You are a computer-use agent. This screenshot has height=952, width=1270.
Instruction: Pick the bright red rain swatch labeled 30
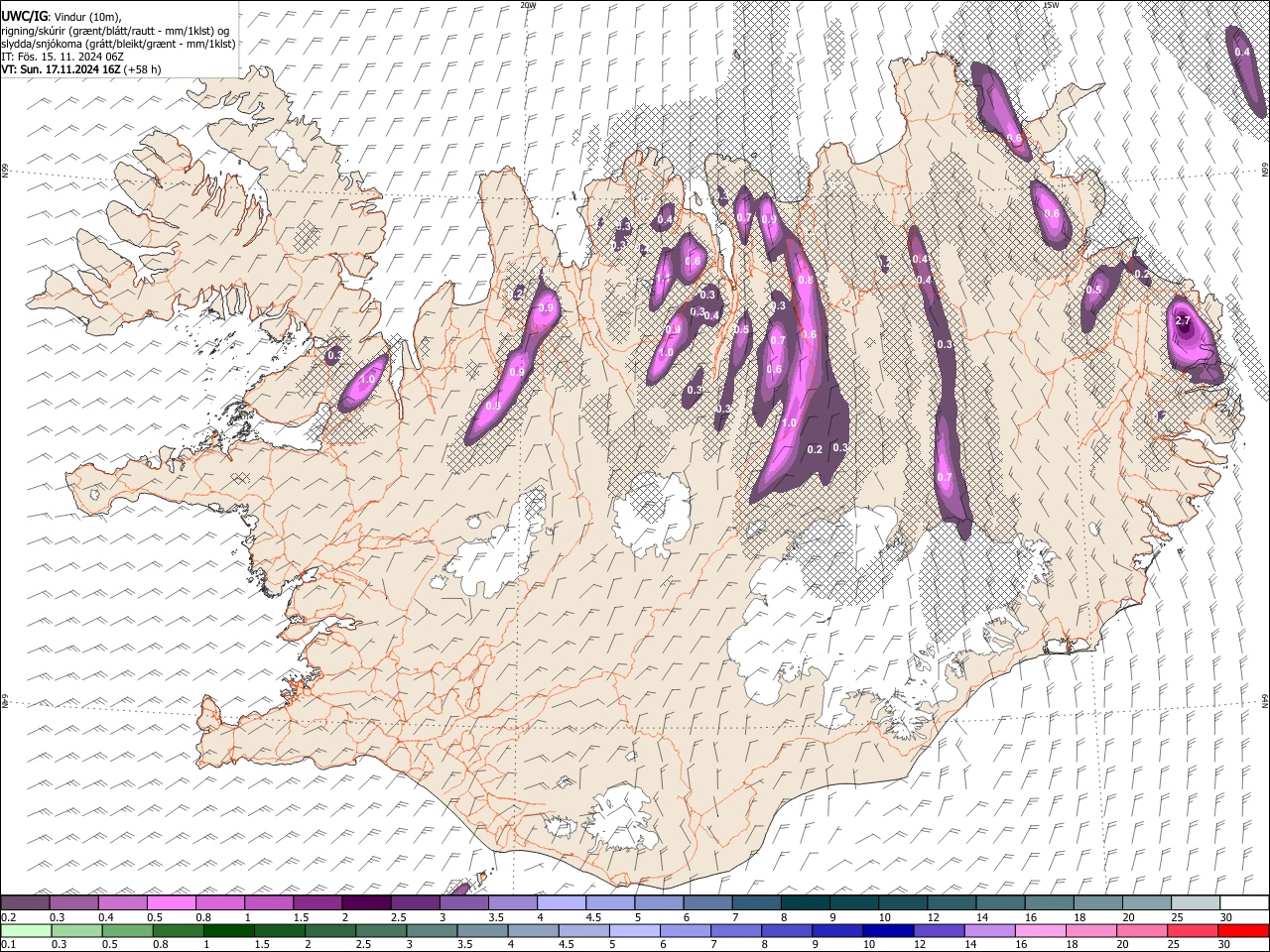click(1242, 930)
